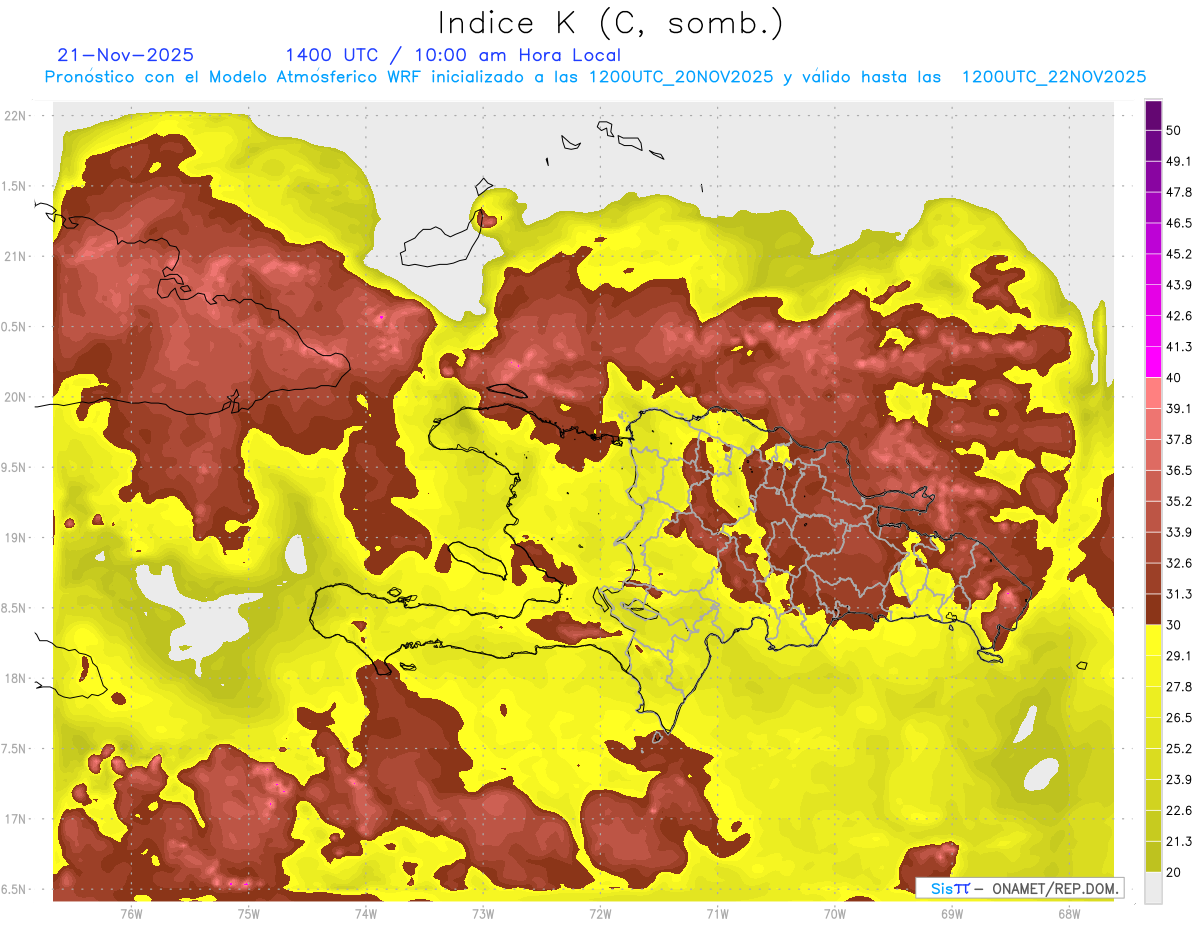The width and height of the screenshot is (1200, 927).
Task: Click the "17N" latitude label
Action: [x=17, y=820]
